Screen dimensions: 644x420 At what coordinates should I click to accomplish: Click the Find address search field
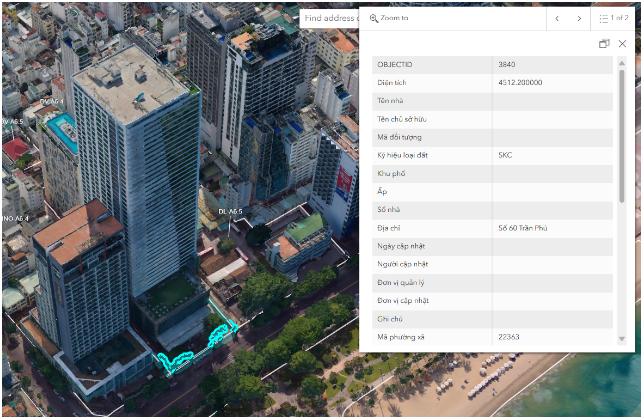pyautogui.click(x=329, y=18)
